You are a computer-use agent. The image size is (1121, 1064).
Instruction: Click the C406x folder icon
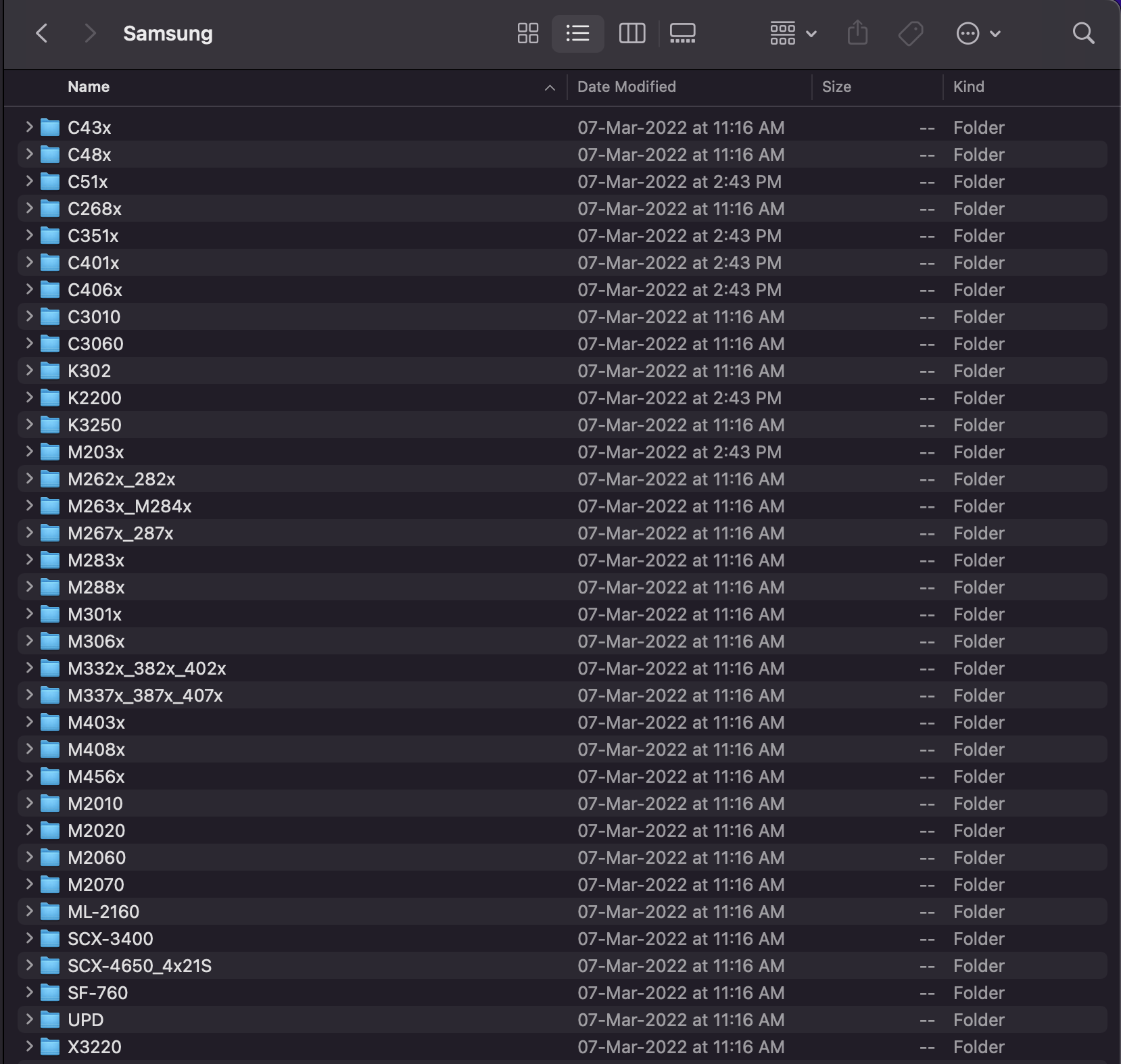[50, 290]
